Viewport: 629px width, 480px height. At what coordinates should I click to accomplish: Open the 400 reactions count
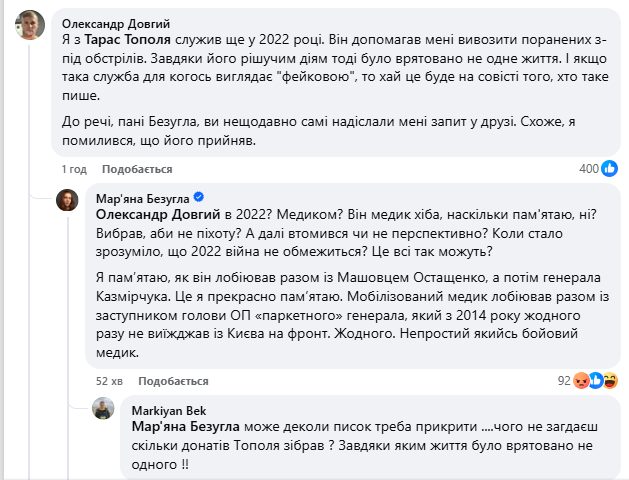tap(589, 169)
